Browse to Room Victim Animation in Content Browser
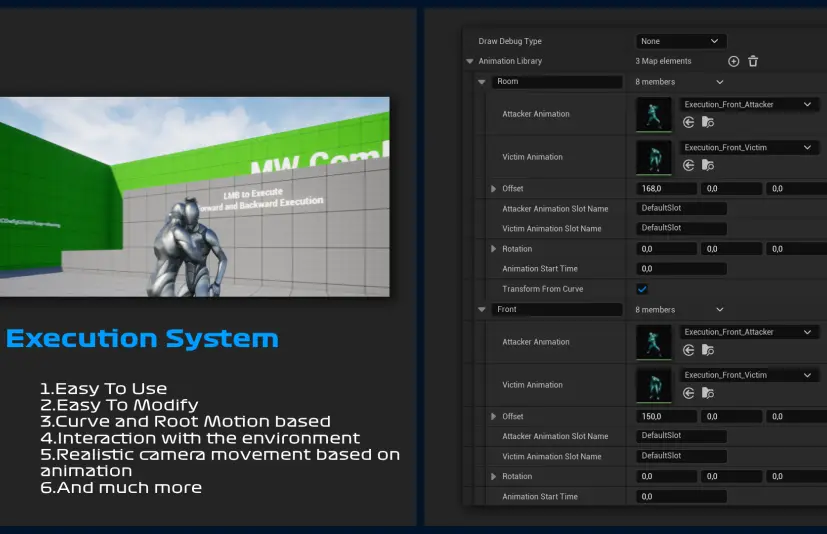This screenshot has width=827, height=534. click(x=708, y=165)
